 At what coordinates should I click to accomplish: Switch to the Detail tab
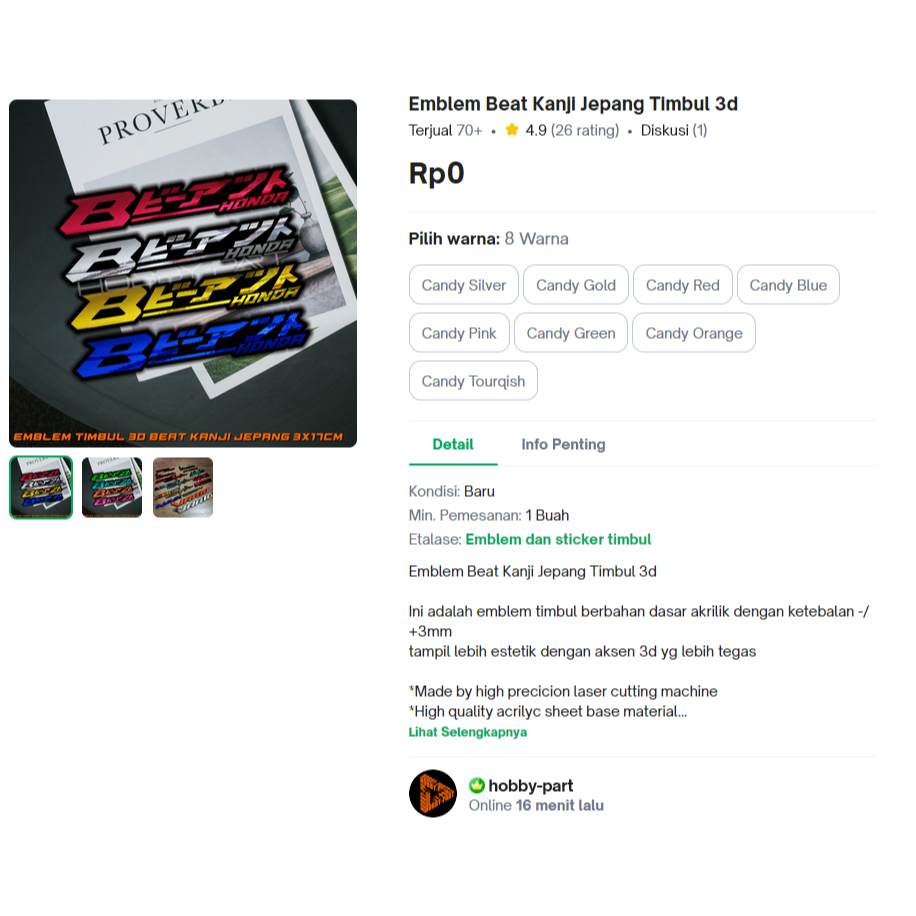point(453,445)
